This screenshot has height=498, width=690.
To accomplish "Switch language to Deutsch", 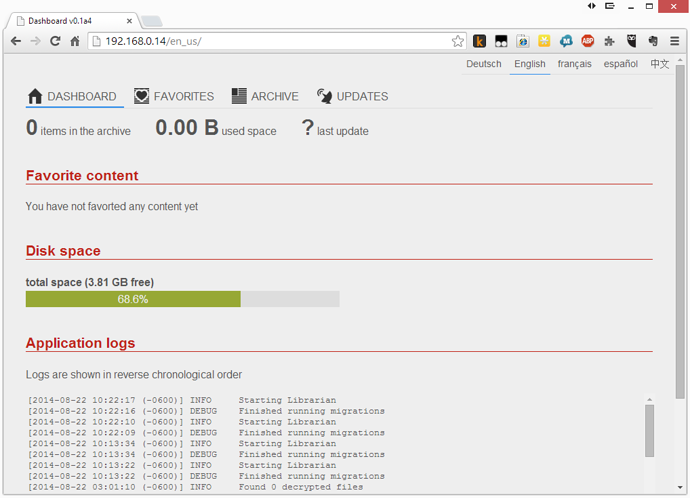I will point(484,64).
